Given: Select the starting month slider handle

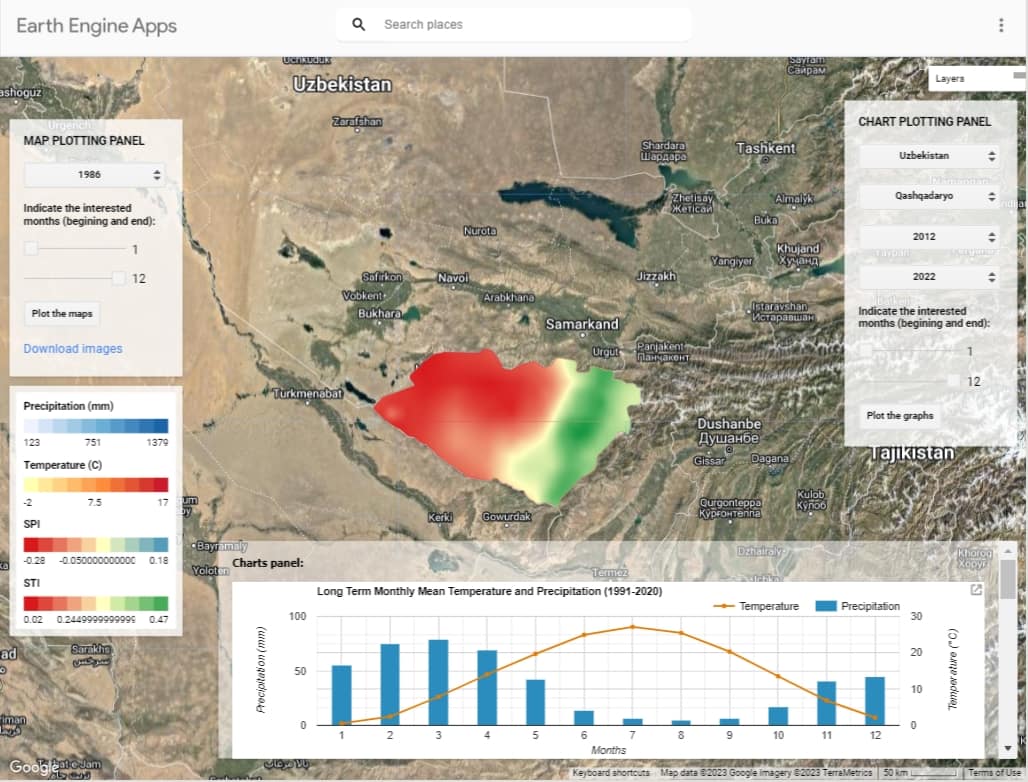Looking at the screenshot, I should click(x=30, y=248).
